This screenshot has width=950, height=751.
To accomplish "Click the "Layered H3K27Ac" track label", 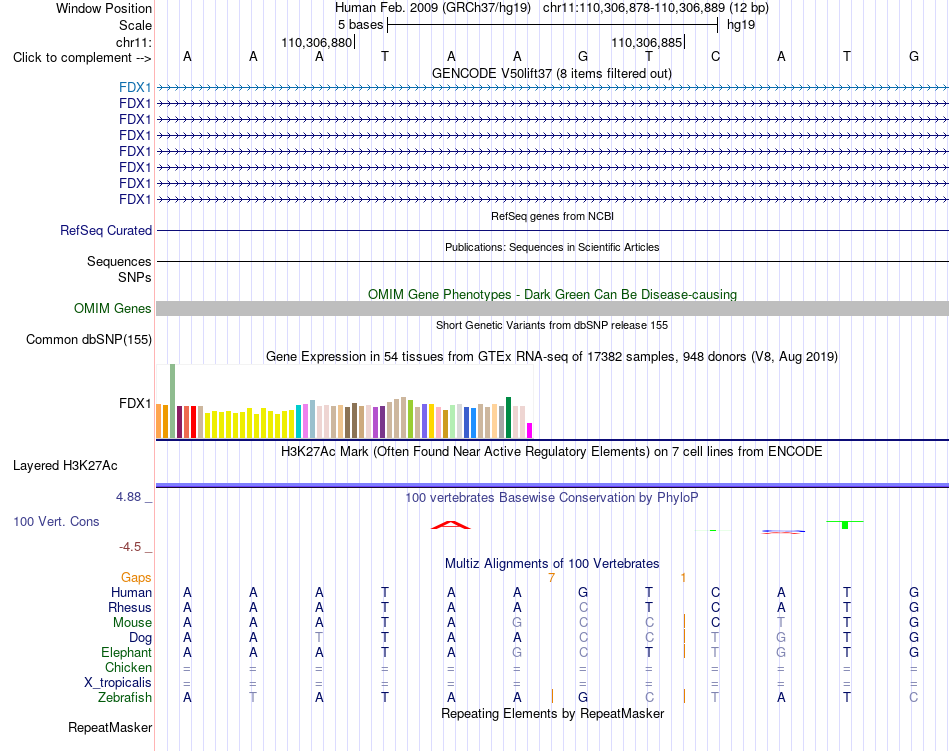I will point(65,466).
